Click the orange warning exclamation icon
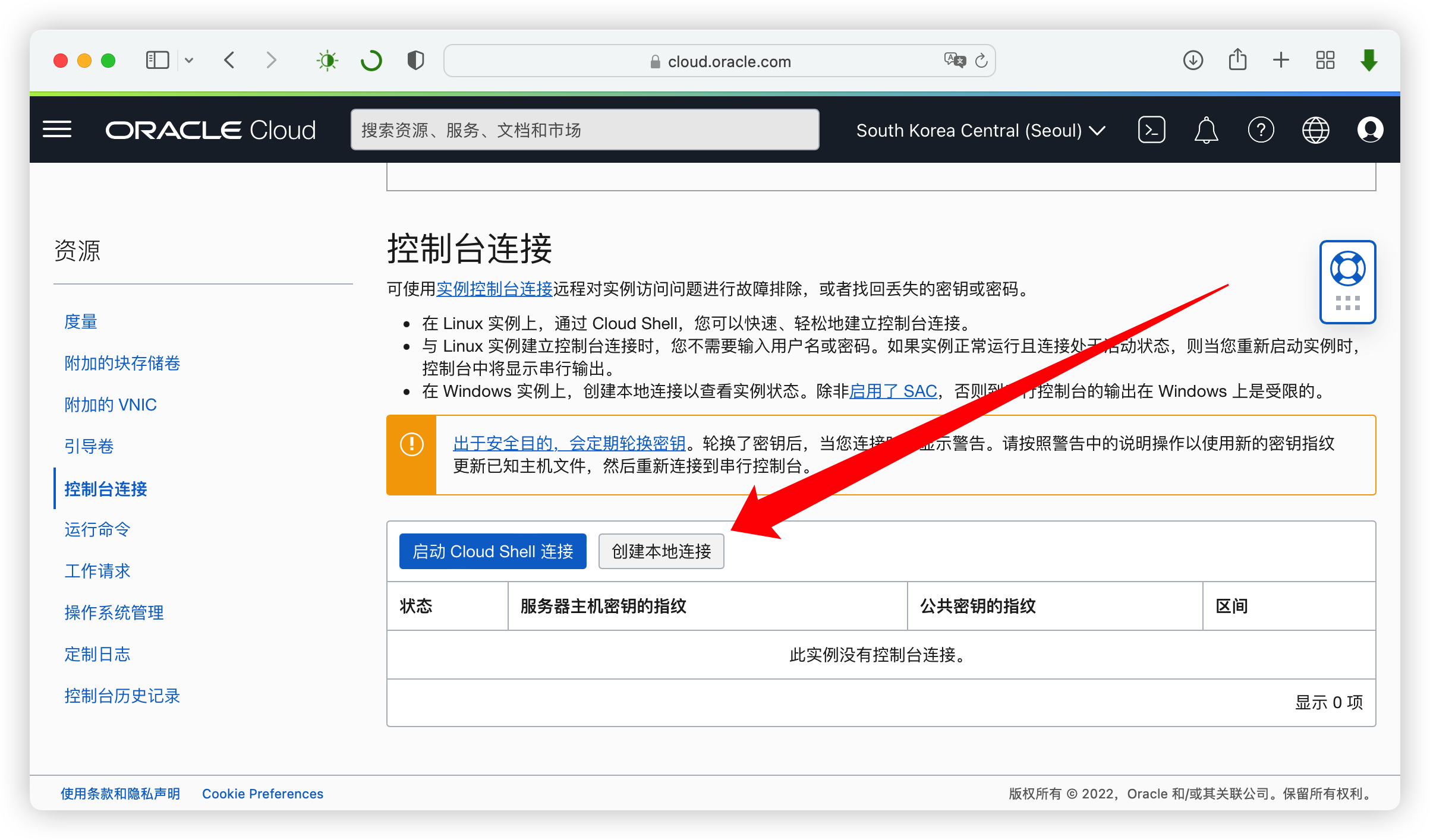This screenshot has width=1430, height=840. 411,444
